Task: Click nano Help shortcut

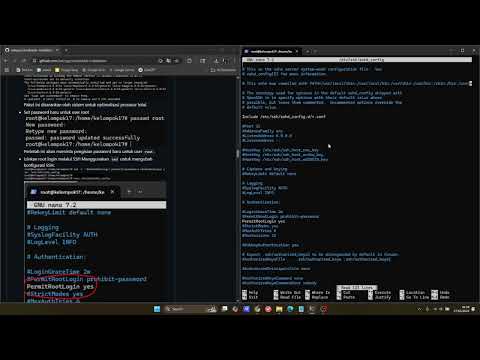Action: (250, 292)
